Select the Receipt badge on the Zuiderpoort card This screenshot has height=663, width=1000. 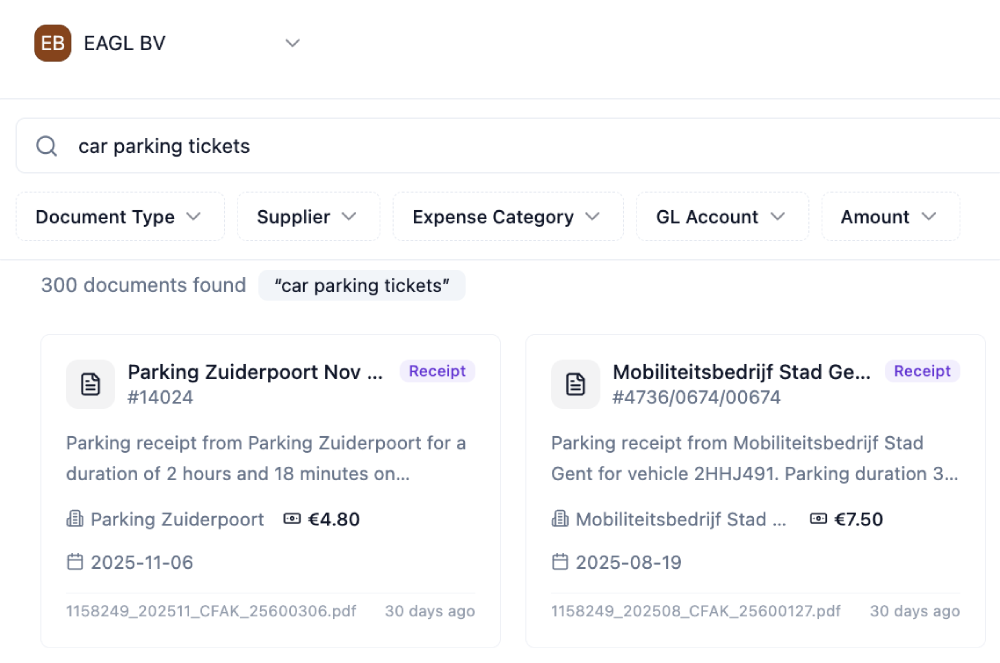coord(437,371)
